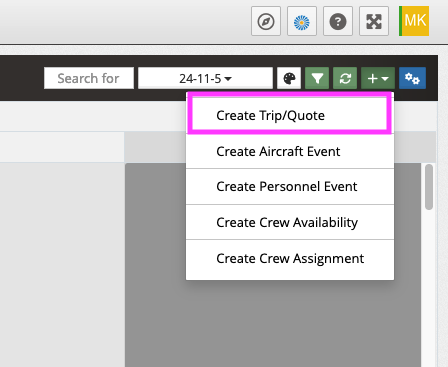Click the green filter funnel button
448x367 pixels.
pos(317,78)
